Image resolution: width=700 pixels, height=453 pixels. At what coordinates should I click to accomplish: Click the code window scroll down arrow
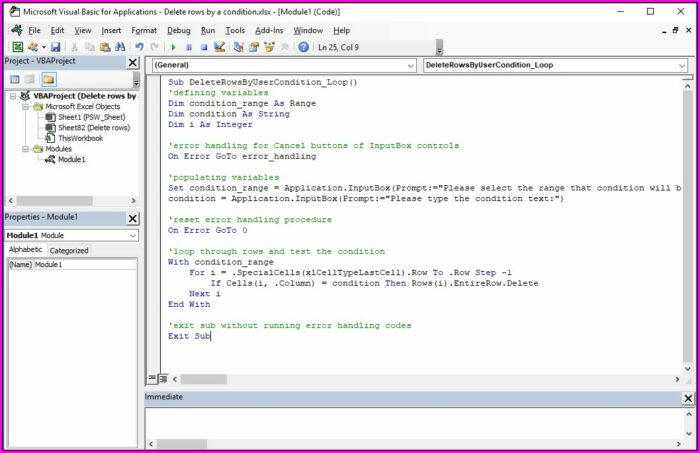(x=688, y=369)
